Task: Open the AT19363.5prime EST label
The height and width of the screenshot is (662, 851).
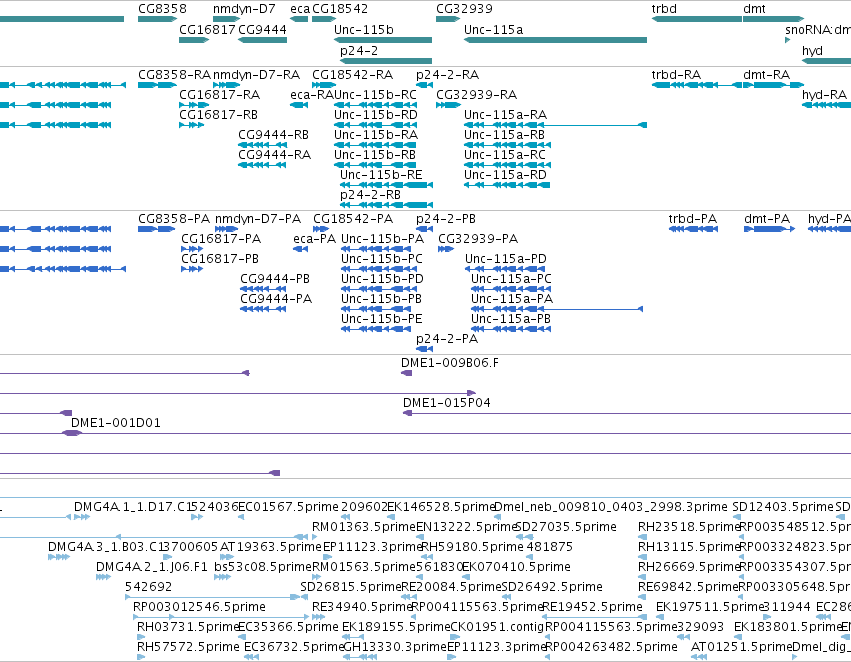Action: (x=271, y=546)
